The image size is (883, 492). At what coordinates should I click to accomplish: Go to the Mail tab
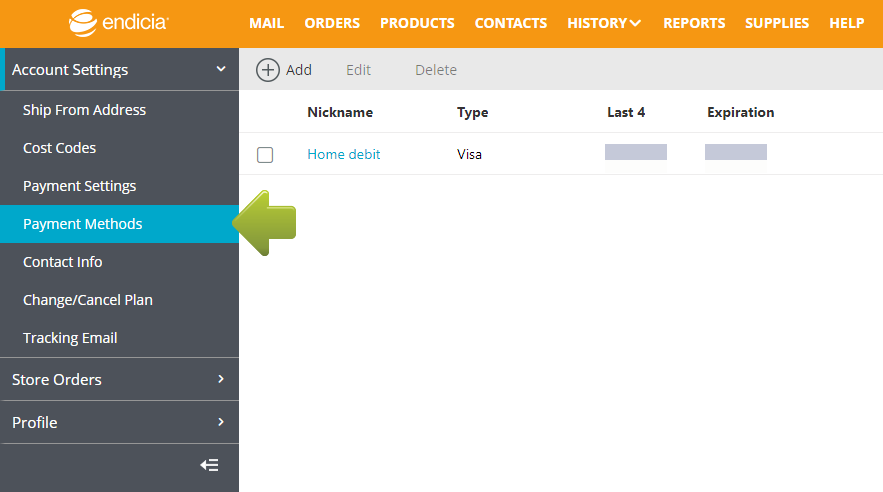pyautogui.click(x=266, y=23)
